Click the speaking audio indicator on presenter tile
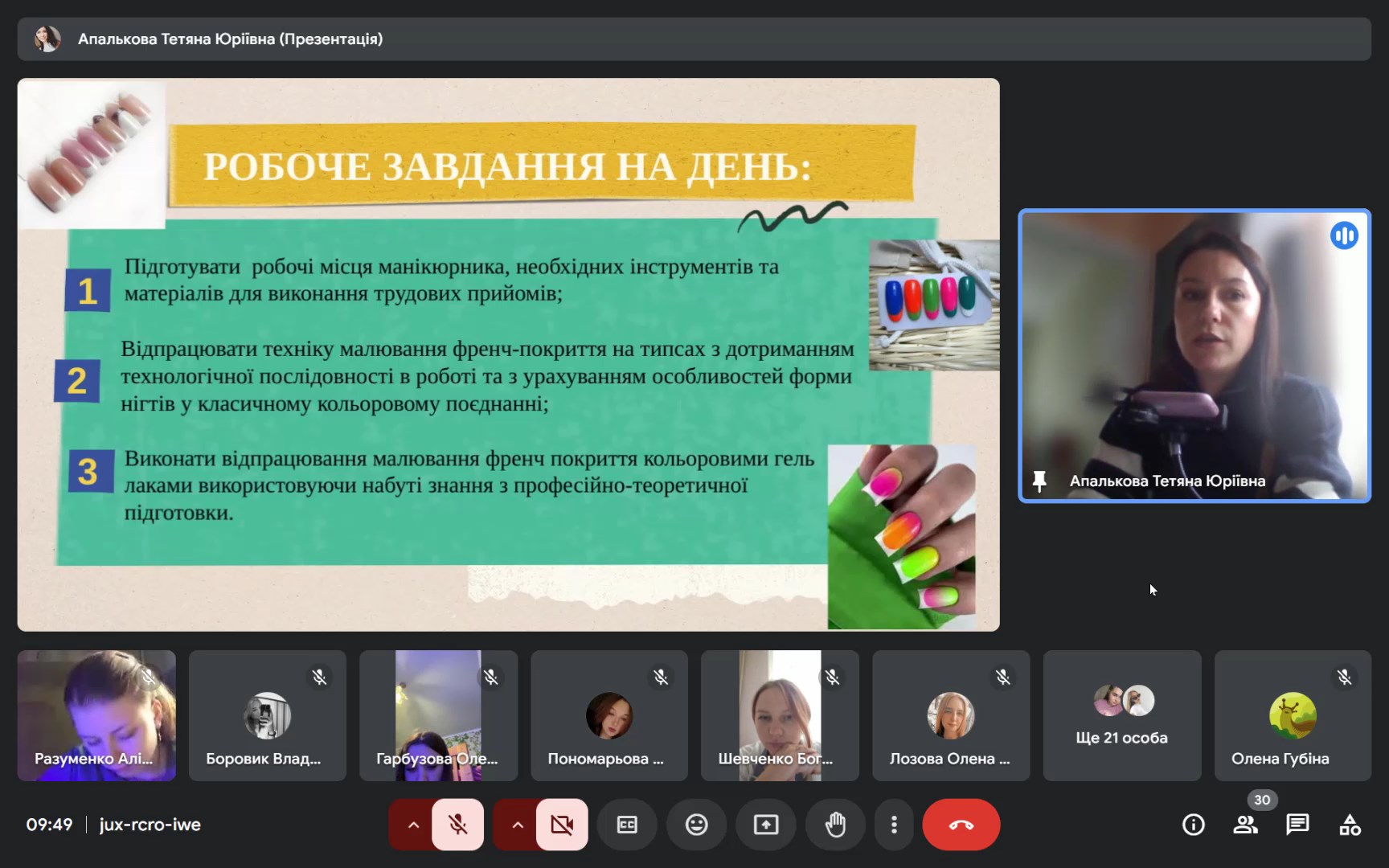The height and width of the screenshot is (868, 1389). click(1344, 235)
